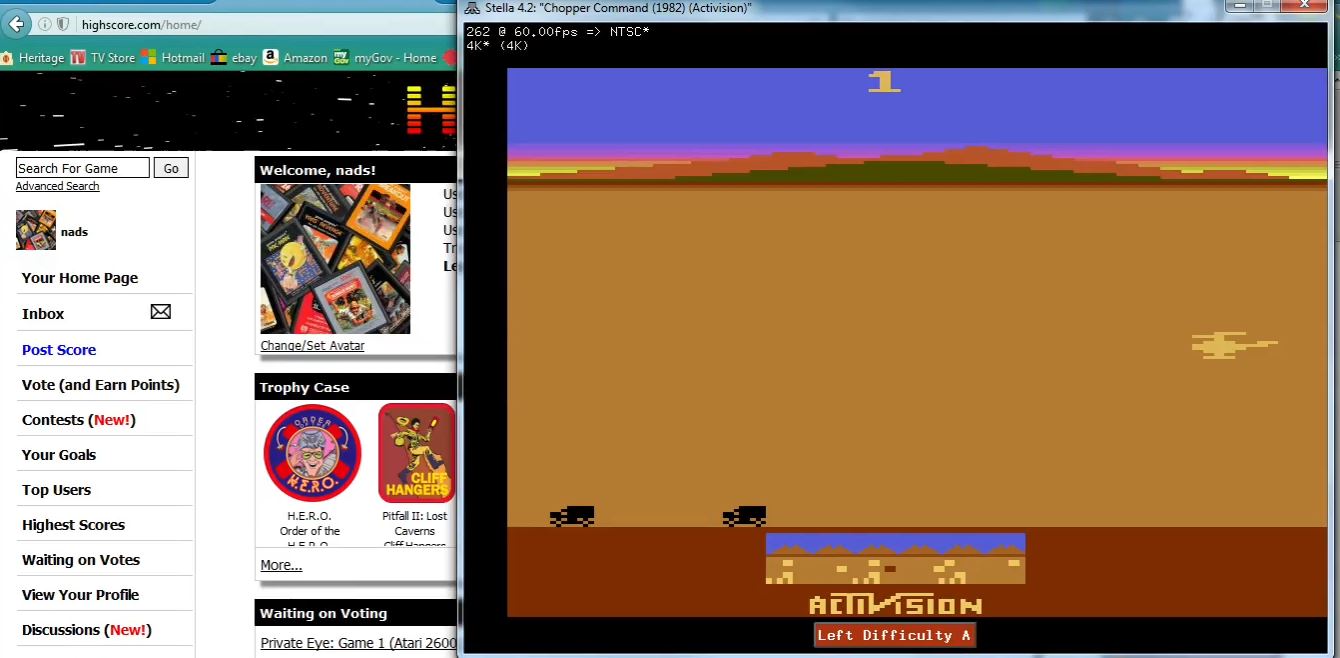Open the More... link in Trophy Case

tap(281, 565)
